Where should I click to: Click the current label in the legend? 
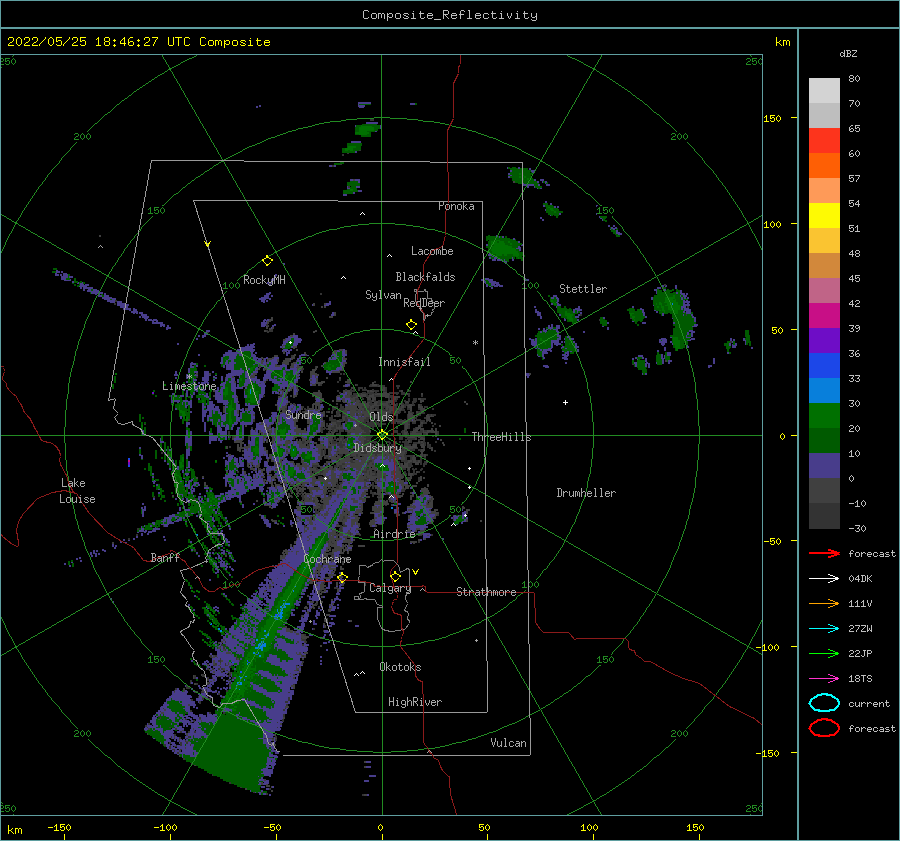pos(868,703)
